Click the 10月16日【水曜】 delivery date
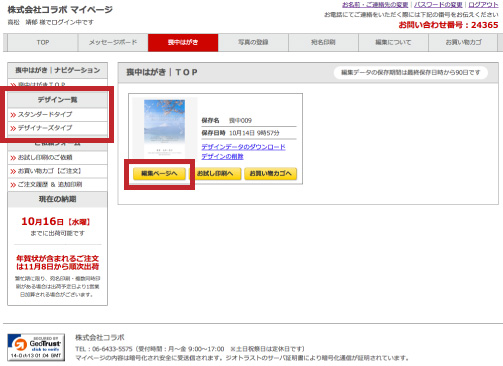Image resolution: width=503 pixels, height=366 pixels. pos(56,222)
